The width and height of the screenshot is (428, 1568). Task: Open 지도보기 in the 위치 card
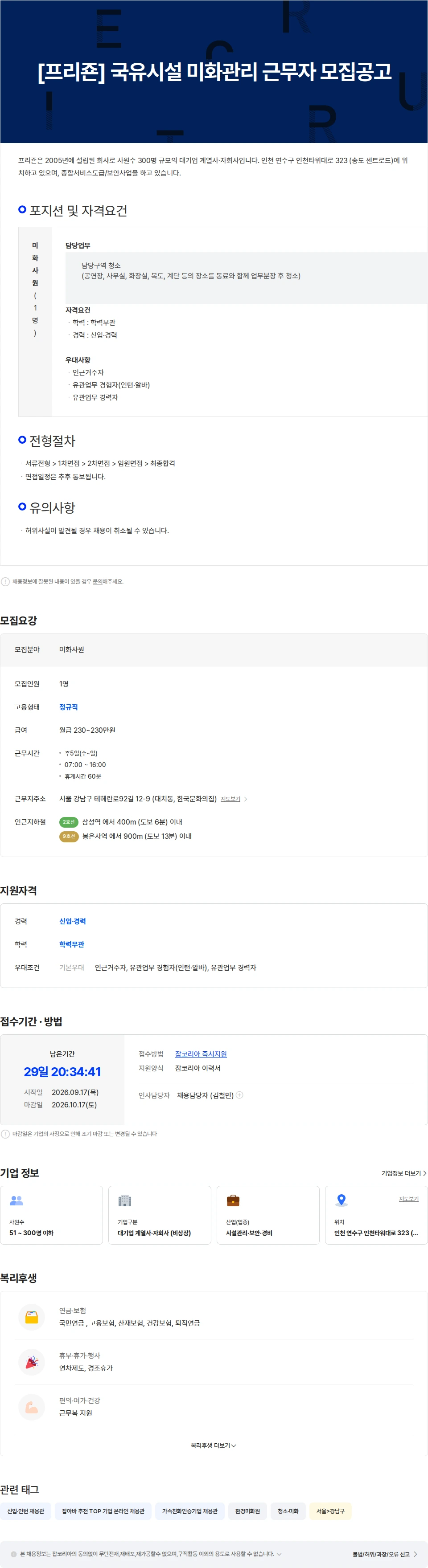tap(408, 1199)
